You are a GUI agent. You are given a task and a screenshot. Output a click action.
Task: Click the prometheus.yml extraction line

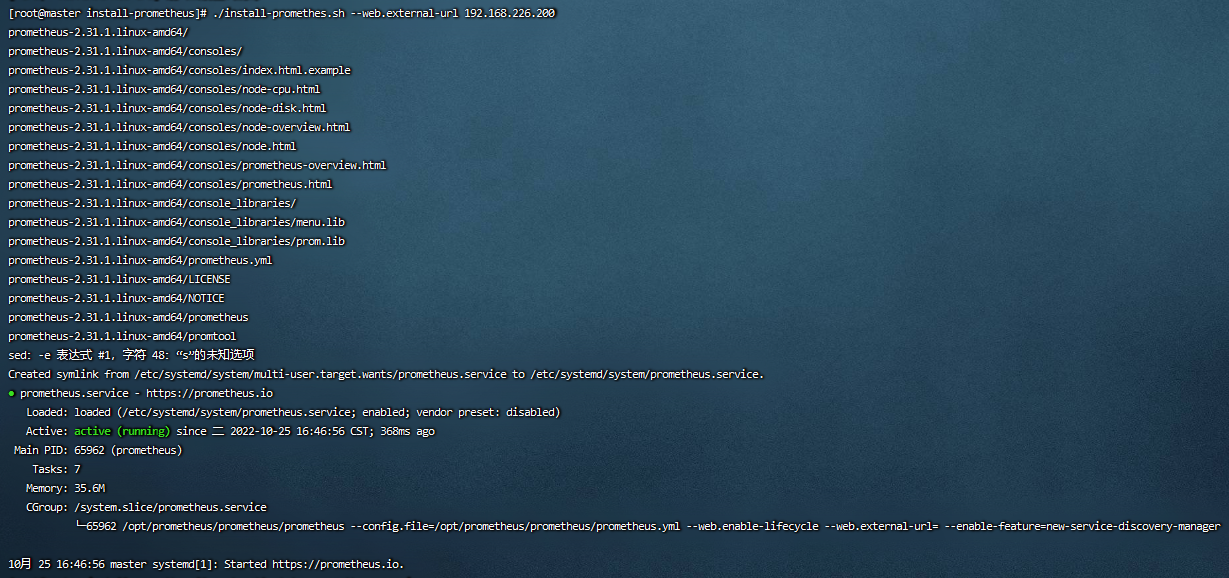coord(140,260)
